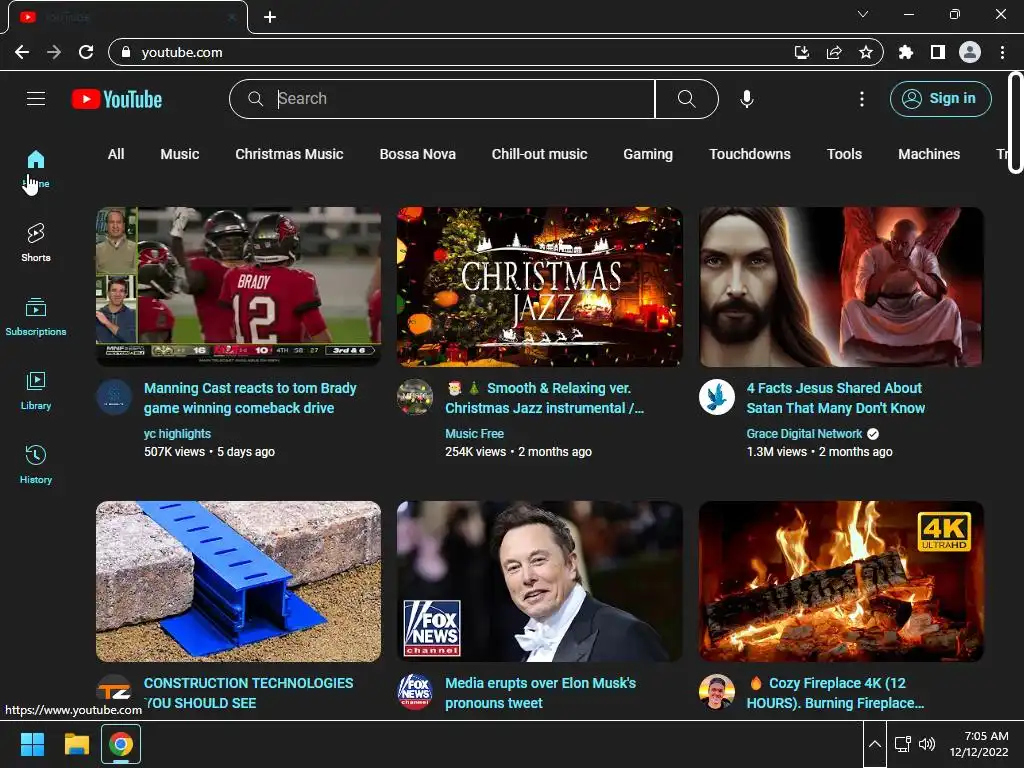Open Smooth & Relaxing Christmas Jazz title
Image resolution: width=1024 pixels, height=768 pixels.
(x=545, y=398)
